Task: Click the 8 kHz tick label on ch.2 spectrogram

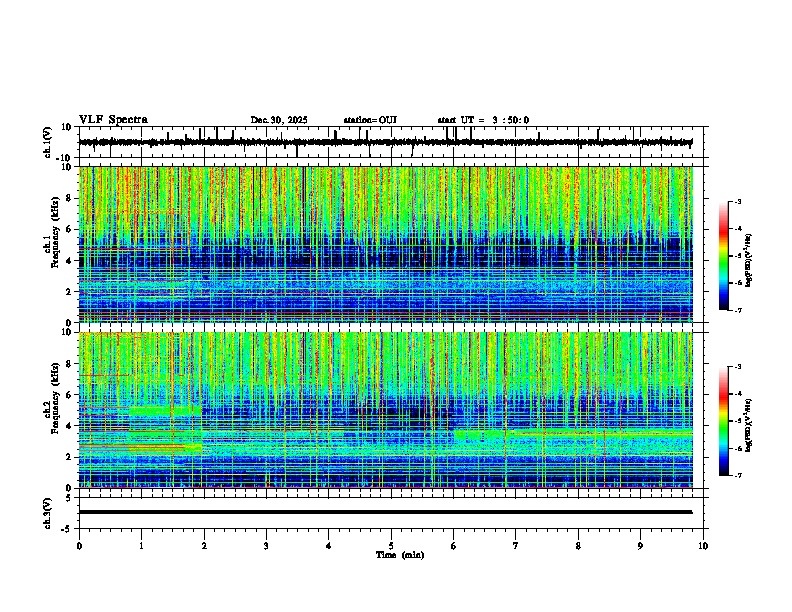Action: coord(69,364)
